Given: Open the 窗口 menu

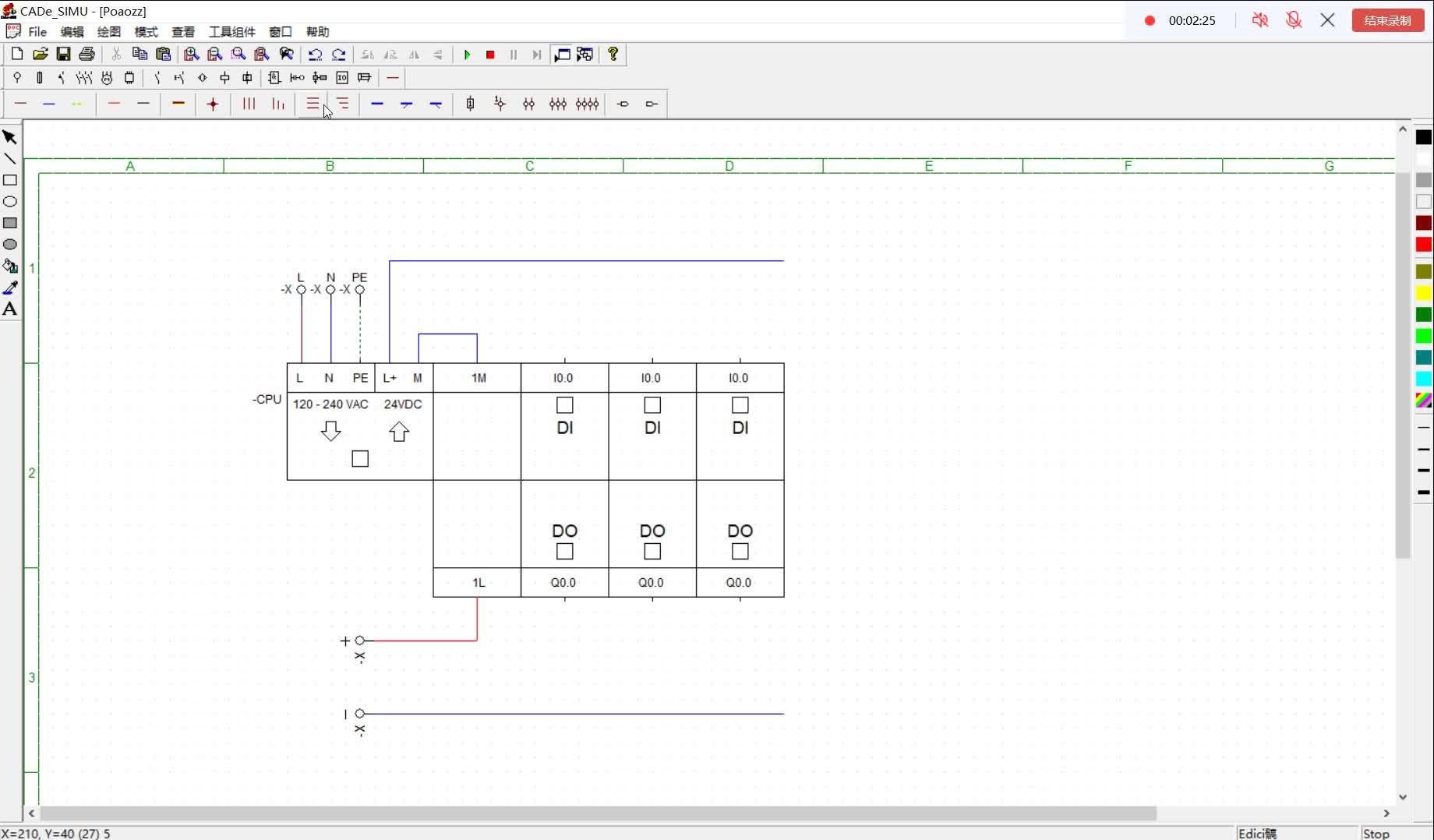Looking at the screenshot, I should tap(281, 32).
